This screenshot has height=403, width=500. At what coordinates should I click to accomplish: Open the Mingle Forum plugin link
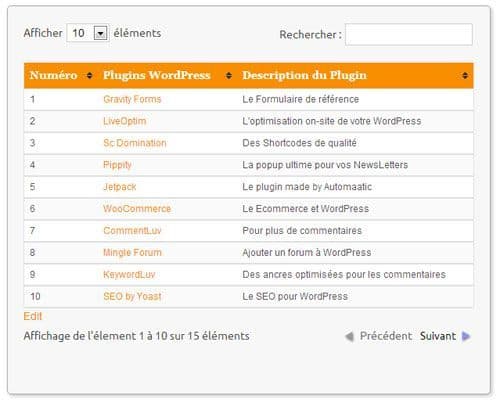coord(132,253)
